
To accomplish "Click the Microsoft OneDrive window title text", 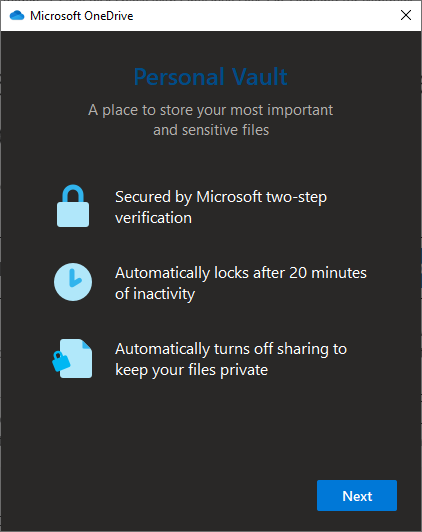I will pyautogui.click(x=81, y=16).
